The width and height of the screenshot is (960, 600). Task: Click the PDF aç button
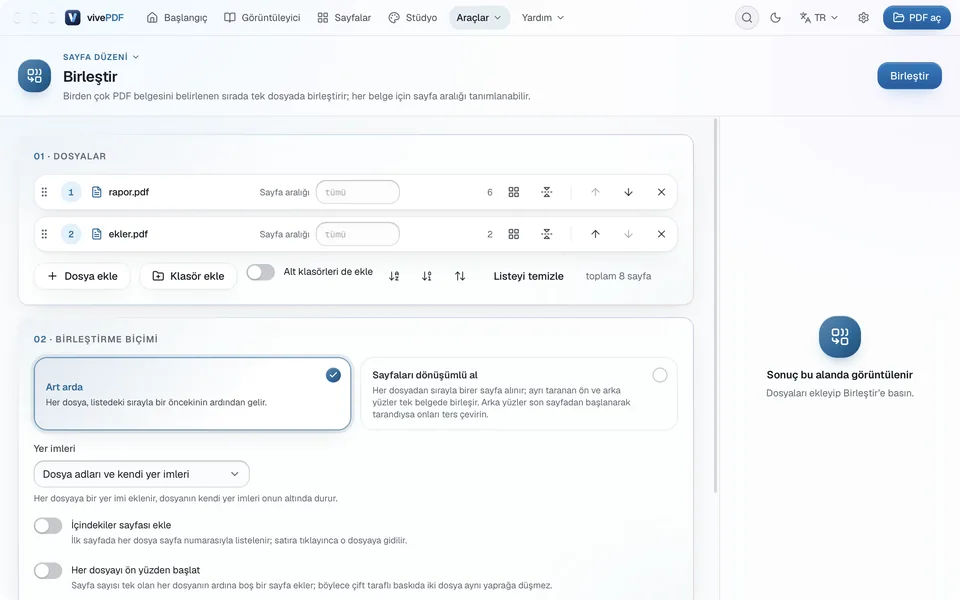(x=917, y=18)
